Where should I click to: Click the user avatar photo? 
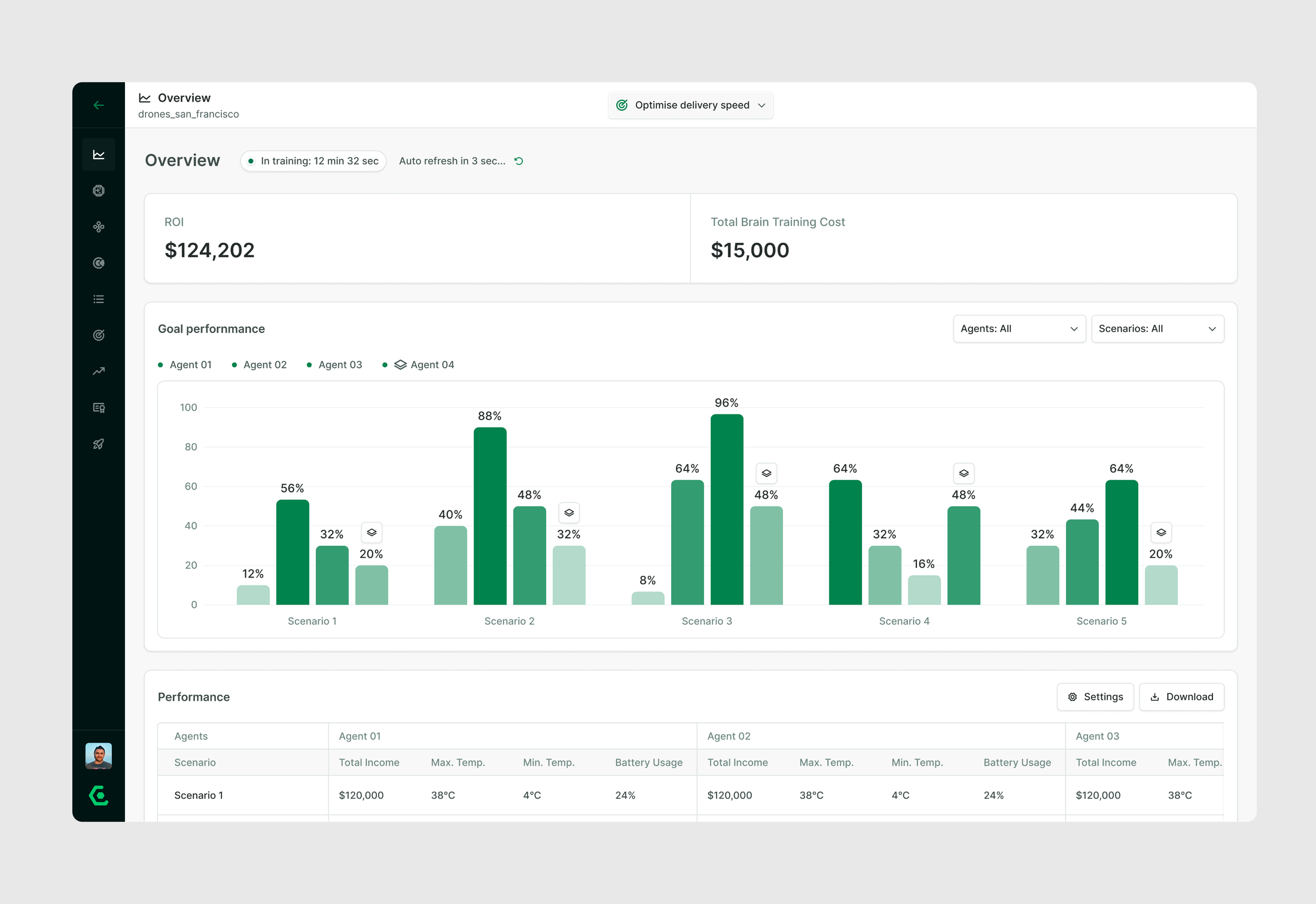(99, 756)
